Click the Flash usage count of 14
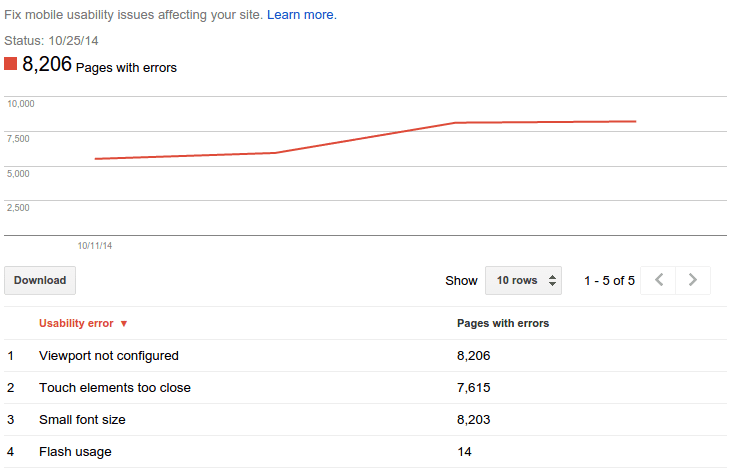The image size is (742, 470). [x=464, y=451]
